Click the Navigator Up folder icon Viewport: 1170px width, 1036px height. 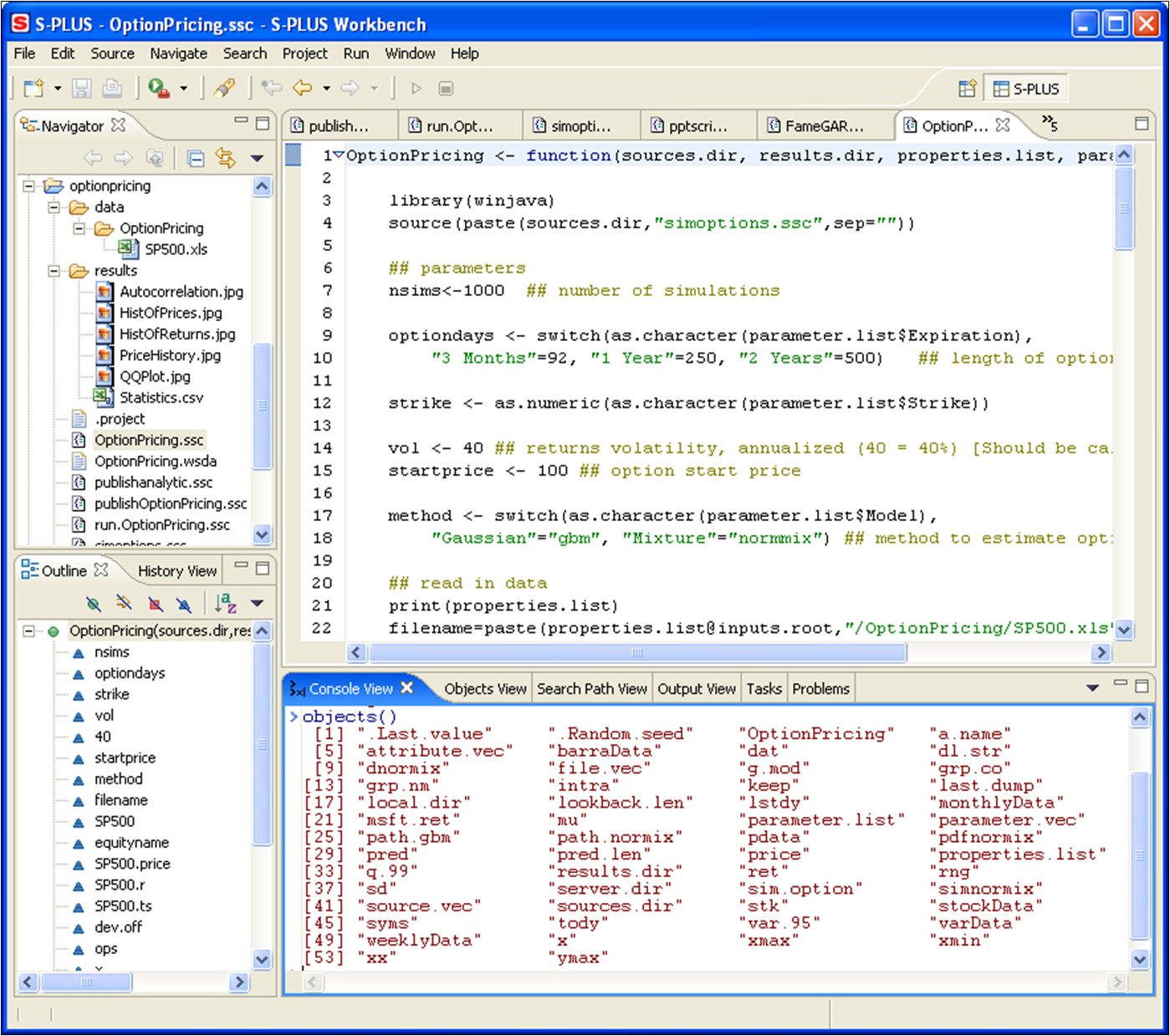point(155,157)
